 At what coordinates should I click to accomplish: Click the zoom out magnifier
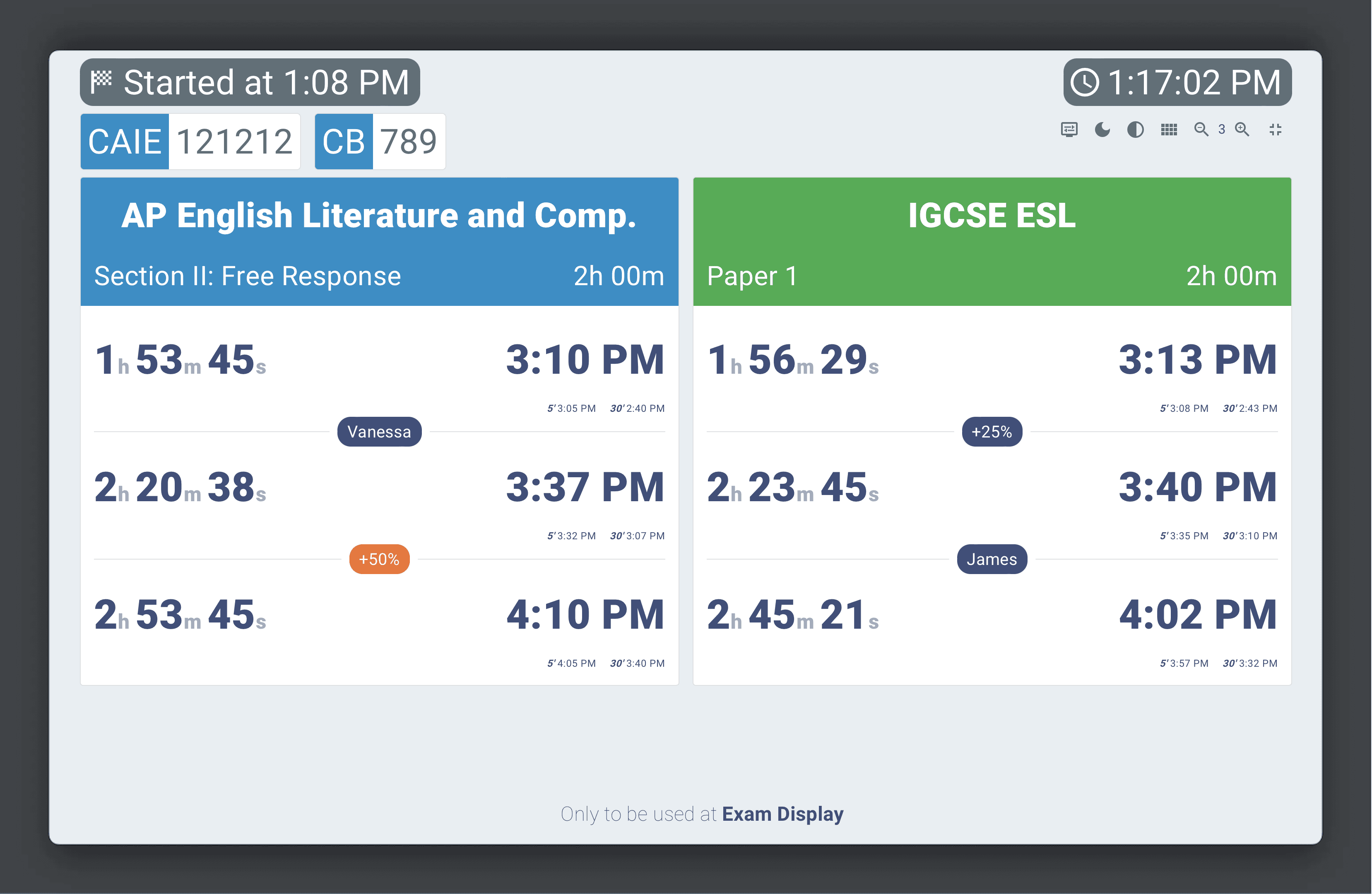tap(1201, 130)
